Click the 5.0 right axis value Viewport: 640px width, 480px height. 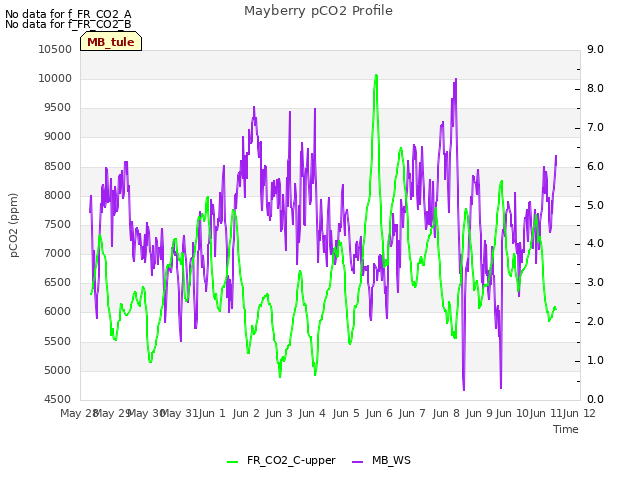click(596, 205)
